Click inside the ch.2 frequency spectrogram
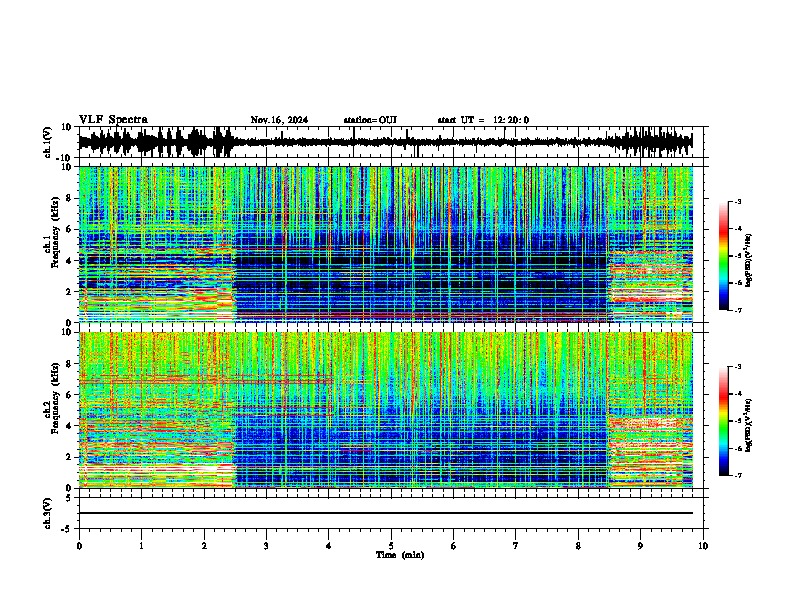The height and width of the screenshot is (612, 792). 385,410
